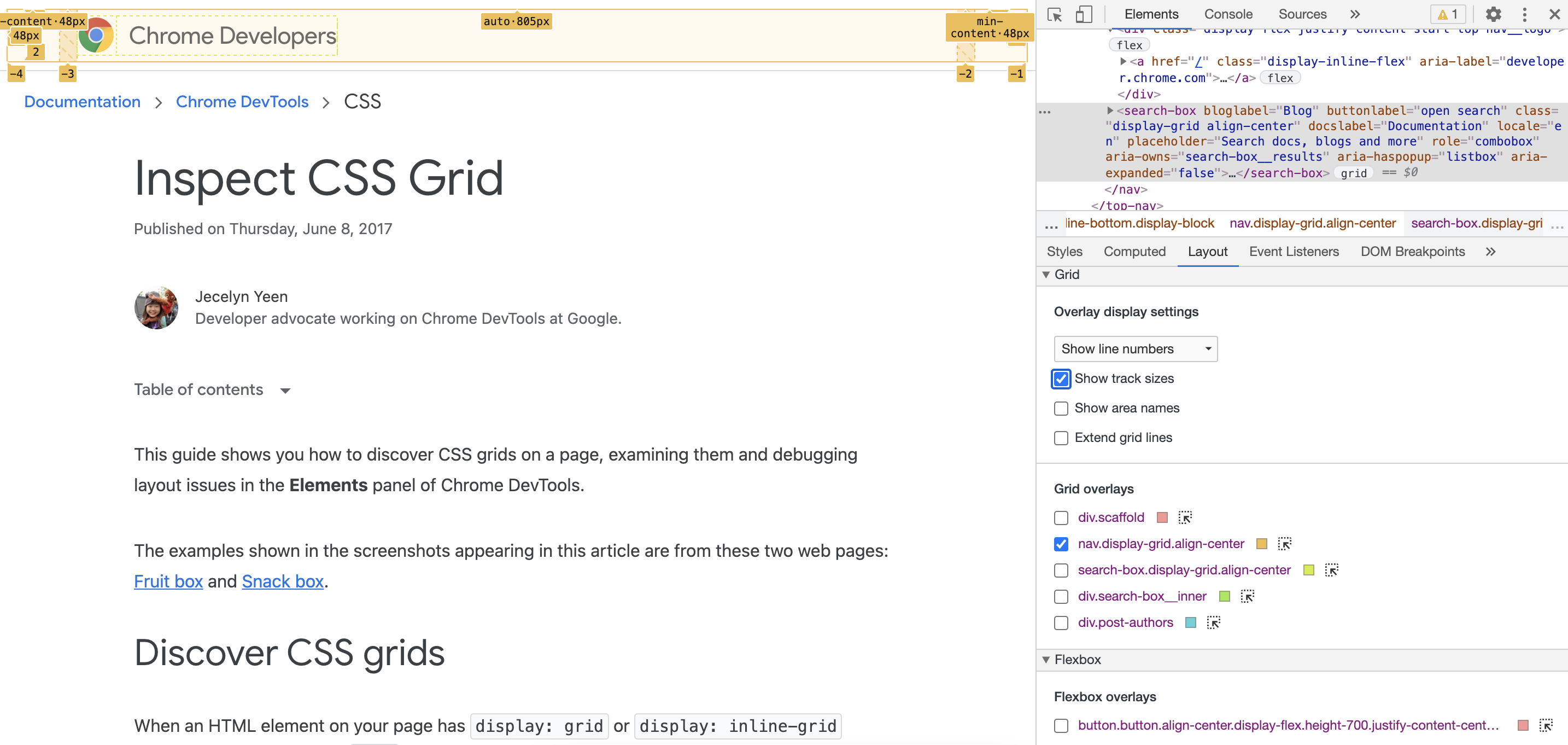
Task: Enable div.search-box__inner grid overlay
Action: click(1061, 596)
